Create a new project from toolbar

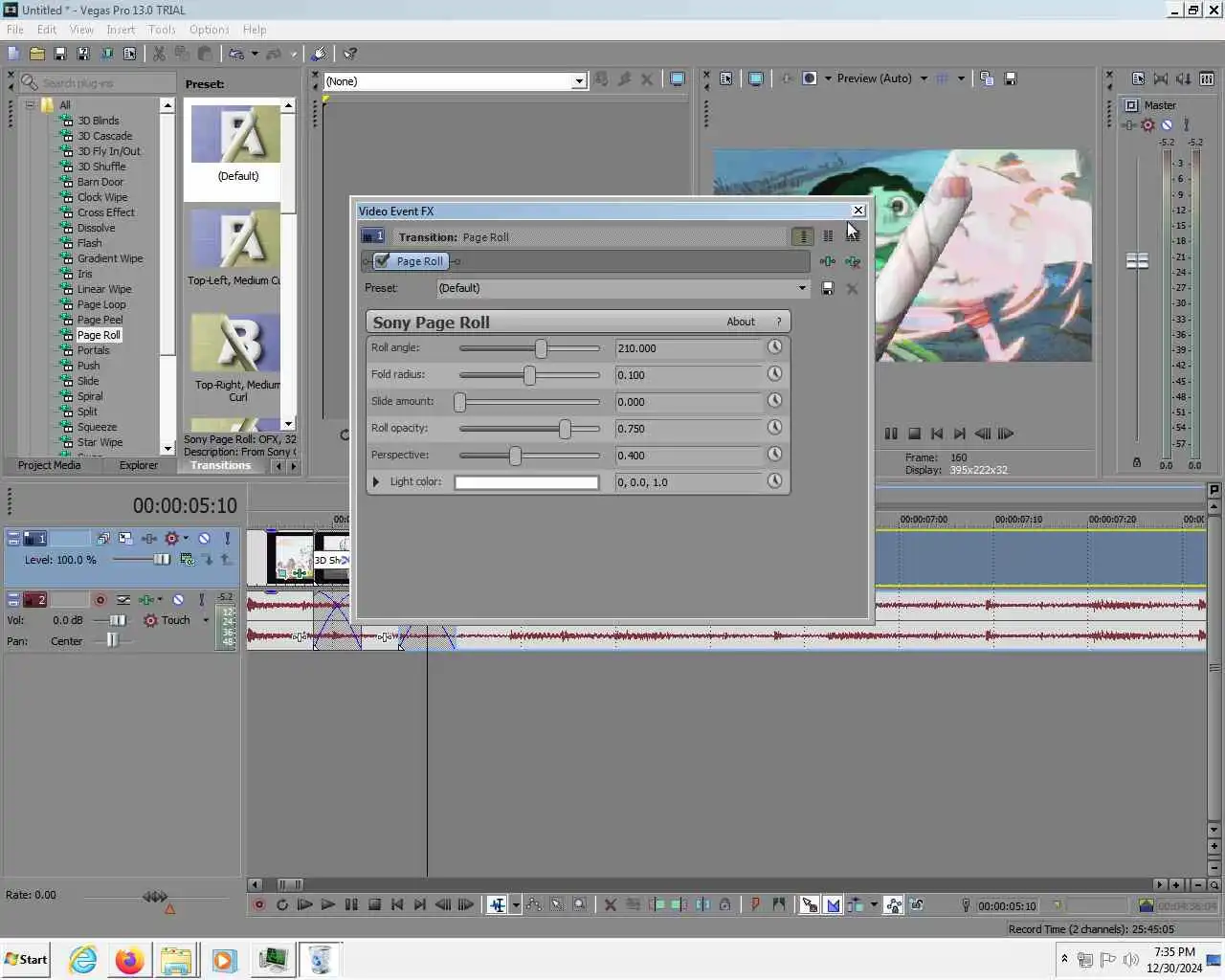coord(14,54)
